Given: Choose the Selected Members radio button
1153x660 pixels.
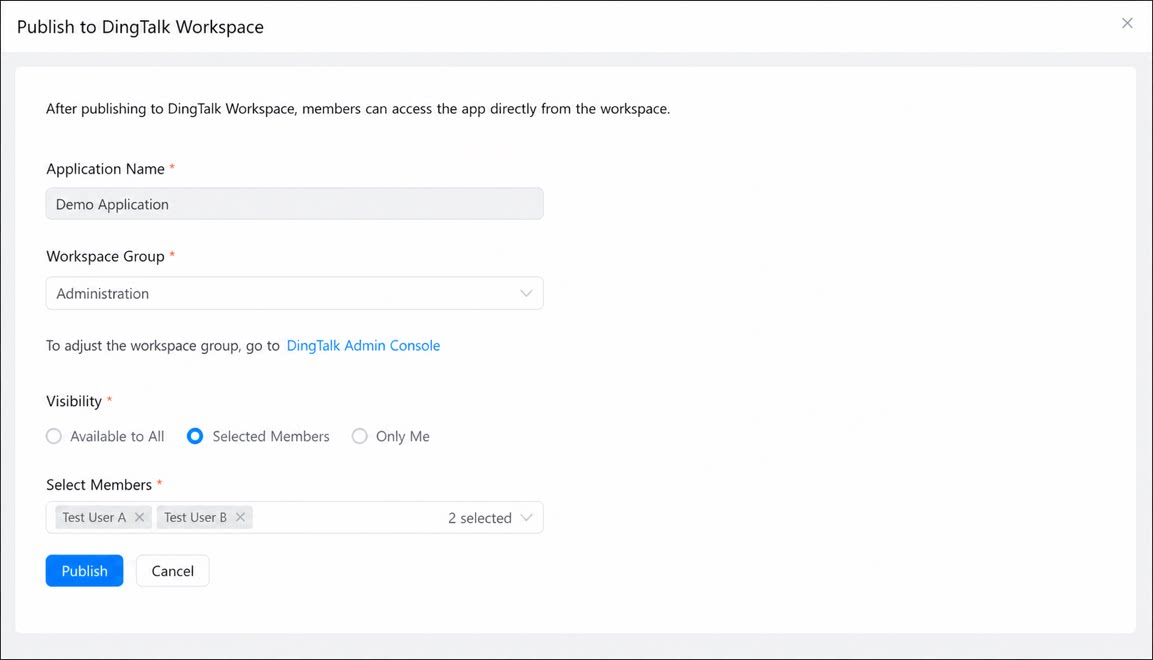Looking at the screenshot, I should 195,437.
